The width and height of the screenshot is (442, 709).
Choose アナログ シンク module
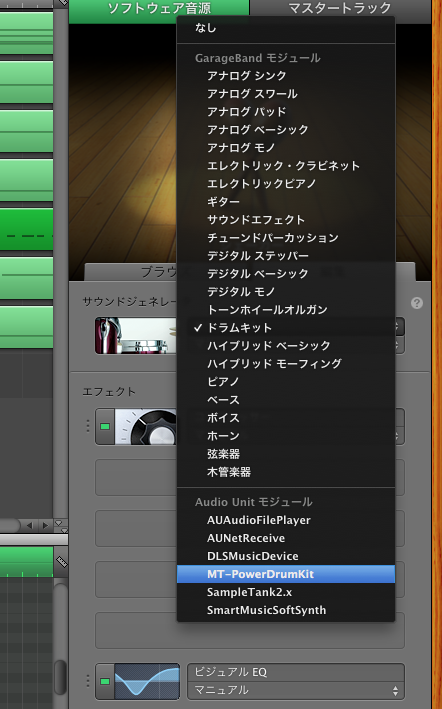pos(286,76)
